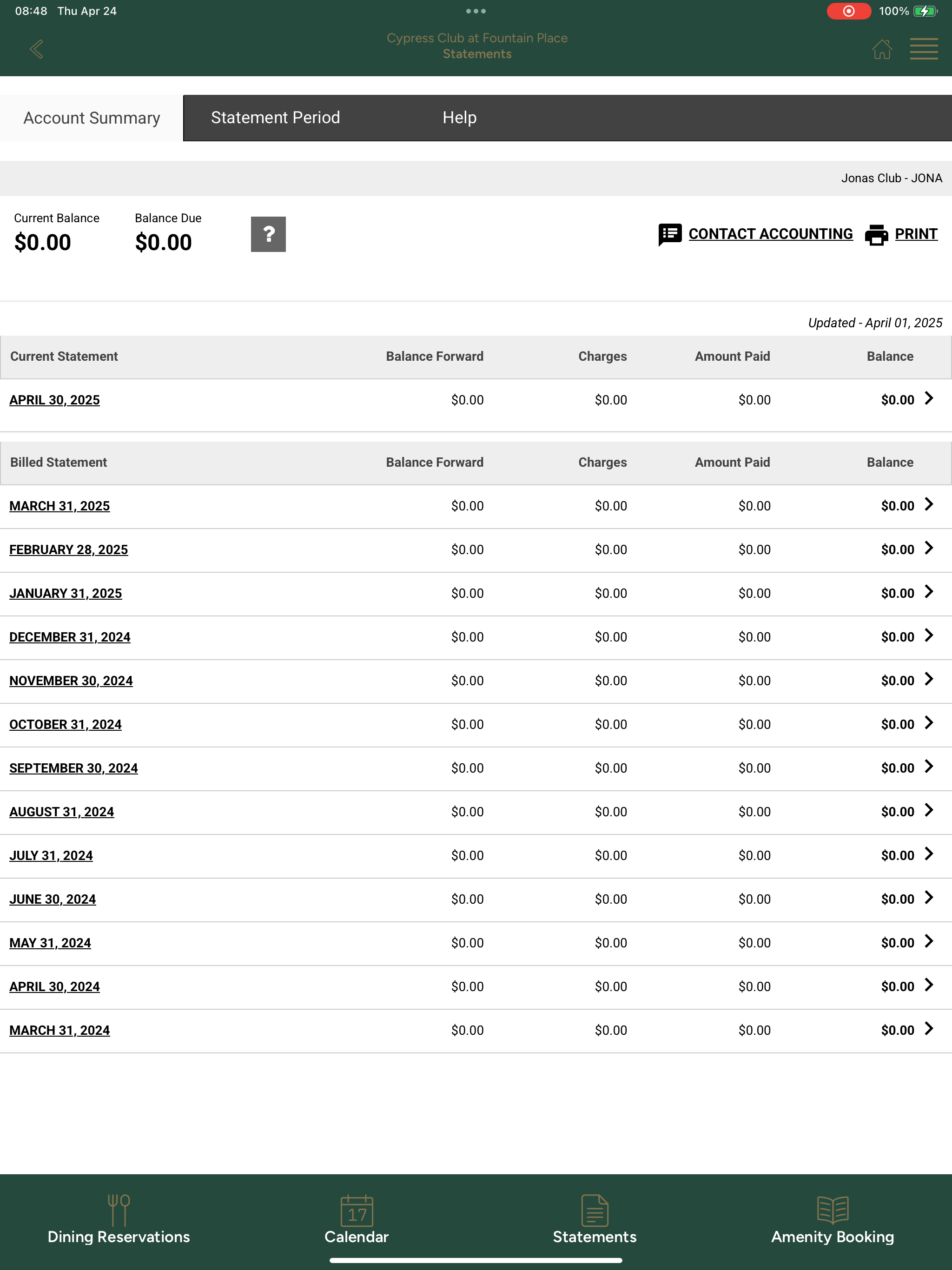Switch to Statement Period tab
This screenshot has height=1270, width=952.
276,118
